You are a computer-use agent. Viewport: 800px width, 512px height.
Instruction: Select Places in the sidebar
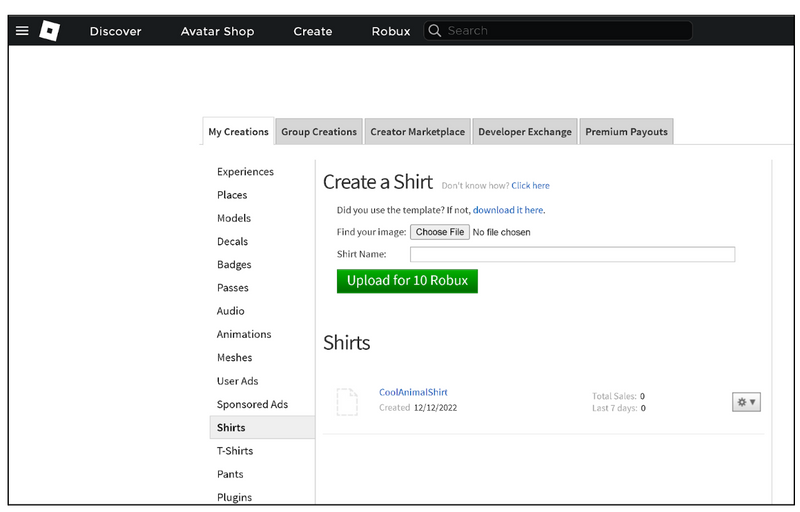pos(232,195)
